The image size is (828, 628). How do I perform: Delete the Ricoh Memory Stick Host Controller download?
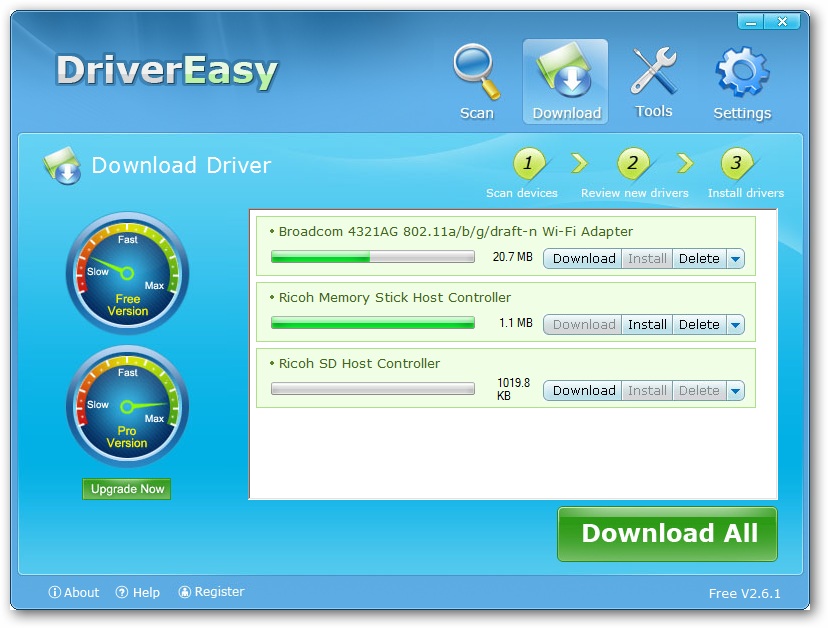click(x=699, y=325)
